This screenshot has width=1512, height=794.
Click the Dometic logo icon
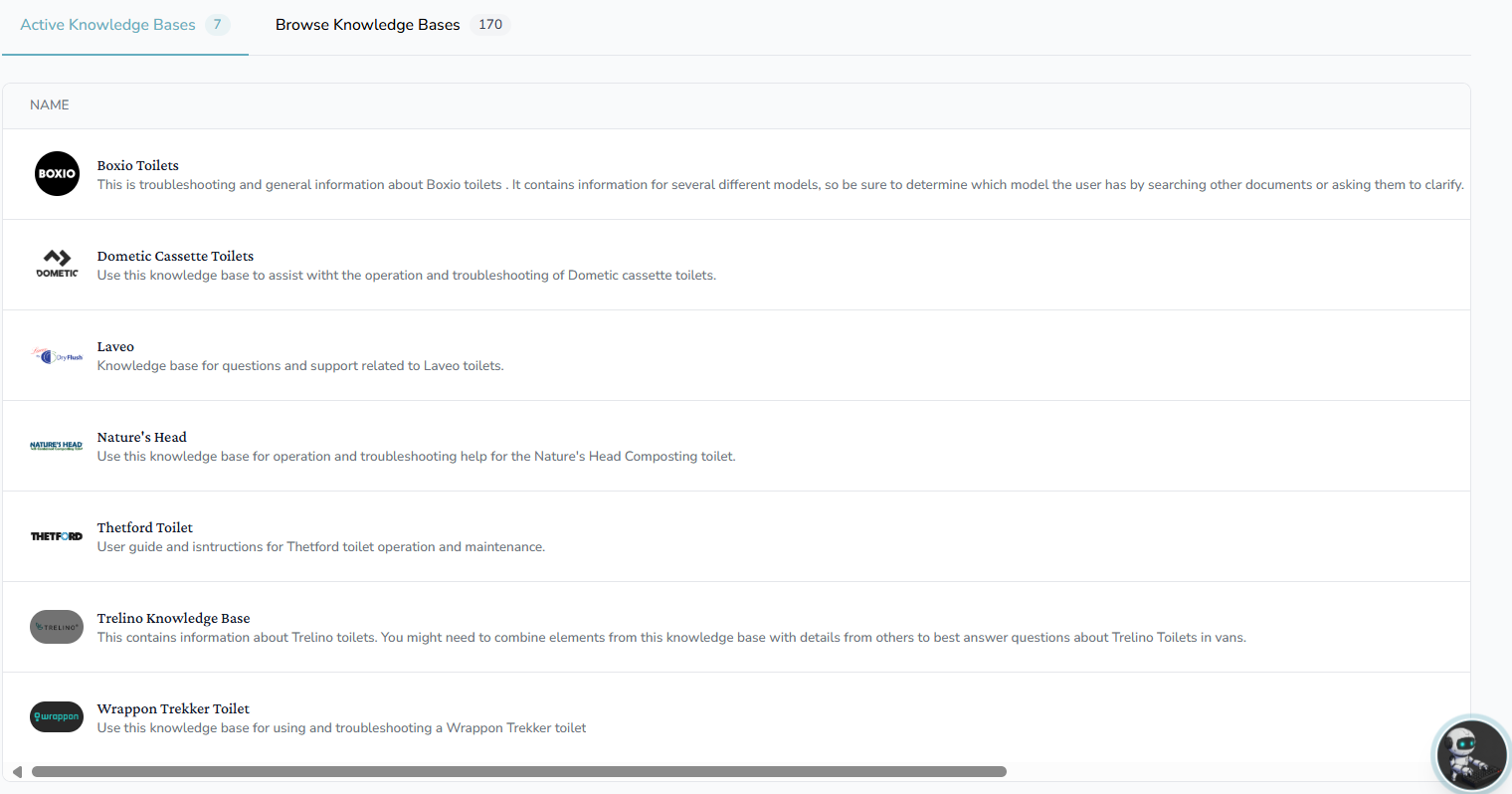pyautogui.click(x=57, y=265)
